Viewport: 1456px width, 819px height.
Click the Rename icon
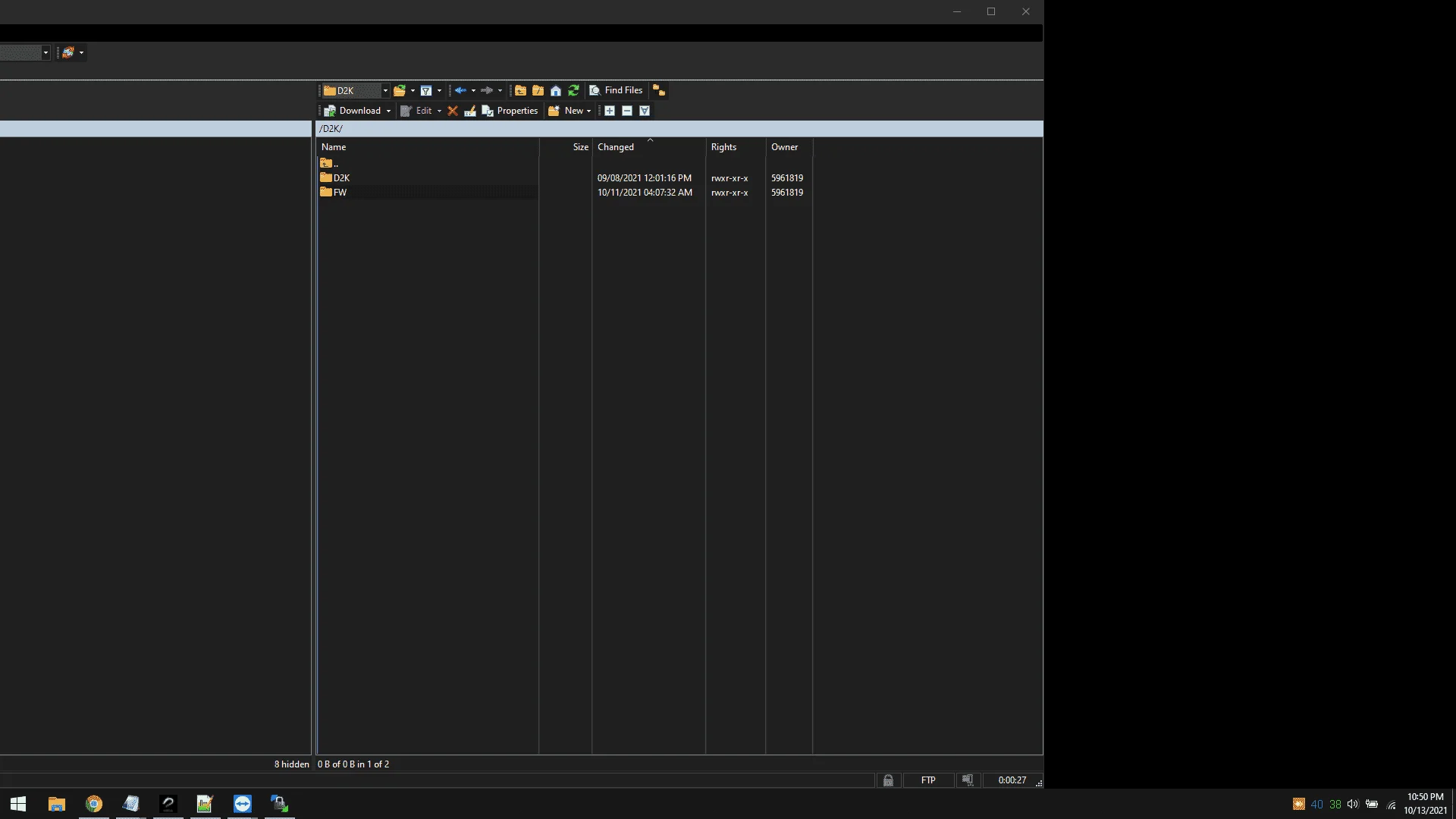click(x=470, y=111)
